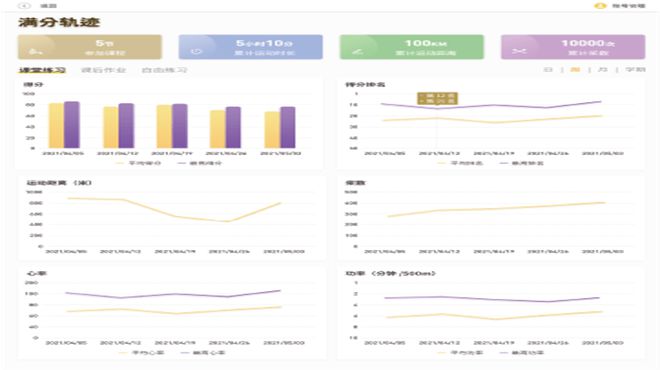Toggle the purple highest score legend item
Image resolution: width=660 pixels, height=370 pixels.
click(x=200, y=163)
